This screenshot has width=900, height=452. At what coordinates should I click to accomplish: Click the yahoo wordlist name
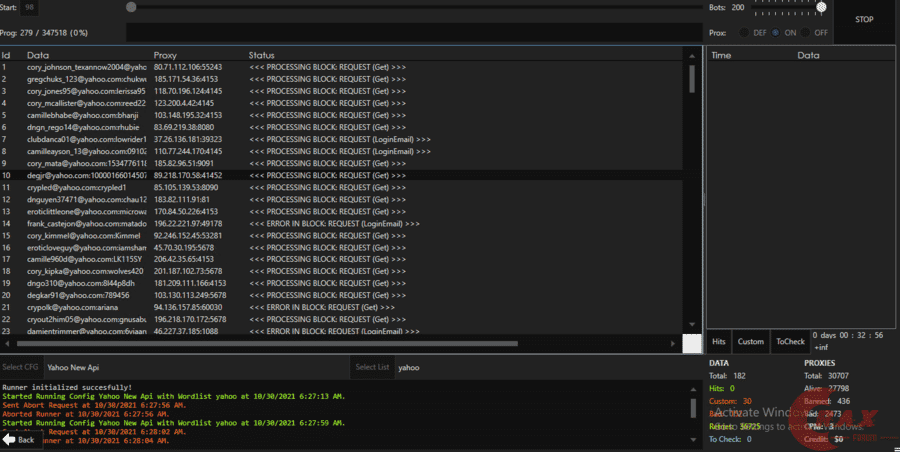tap(409, 368)
